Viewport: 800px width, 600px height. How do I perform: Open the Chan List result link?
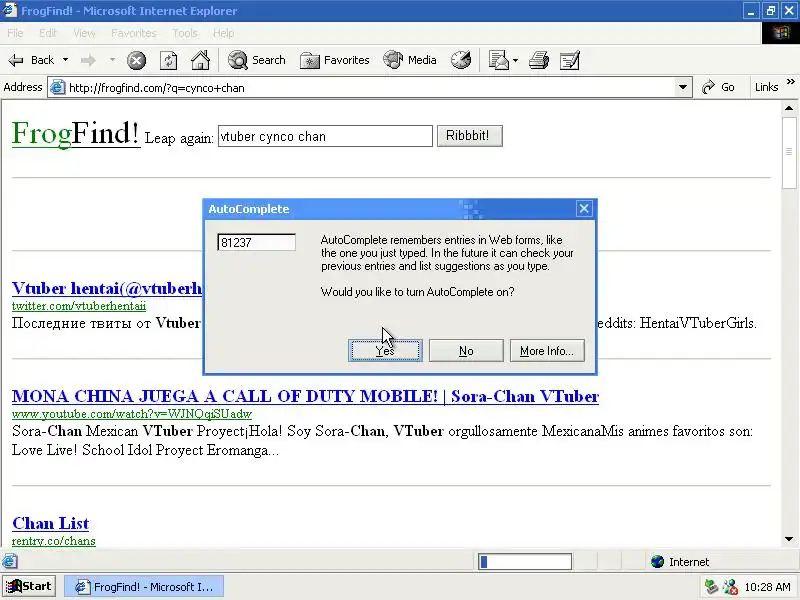[x=51, y=523]
